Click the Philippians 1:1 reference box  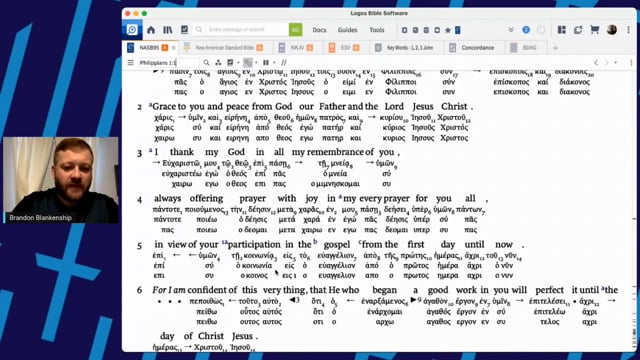(x=168, y=63)
